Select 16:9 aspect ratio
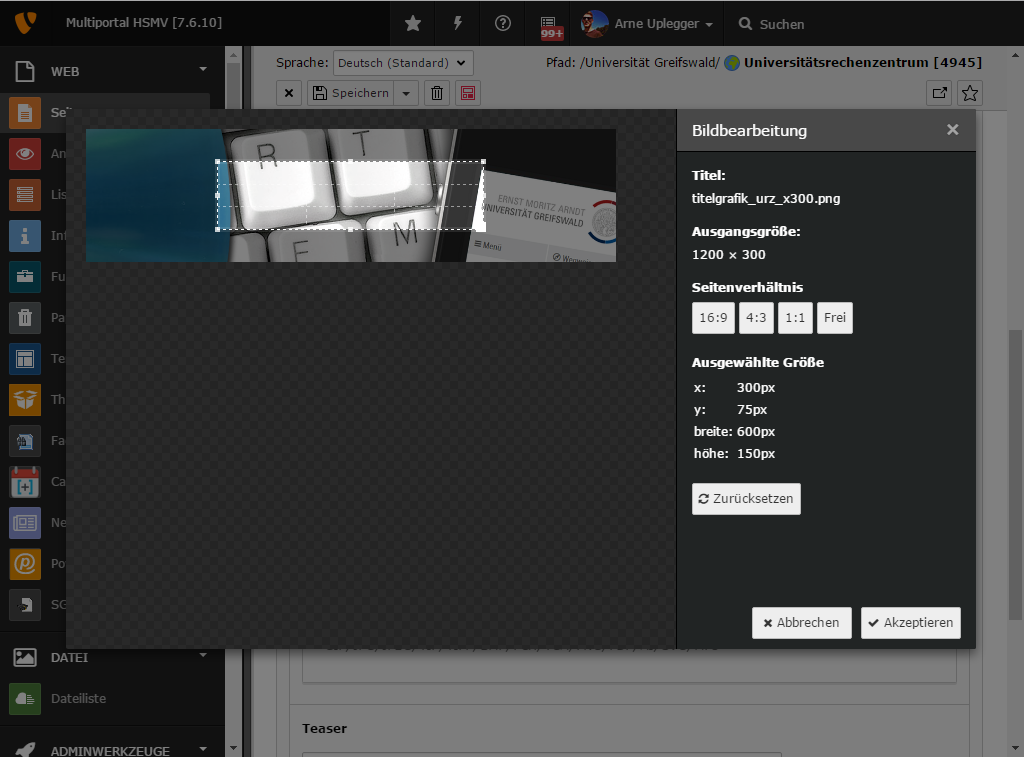 (x=713, y=318)
